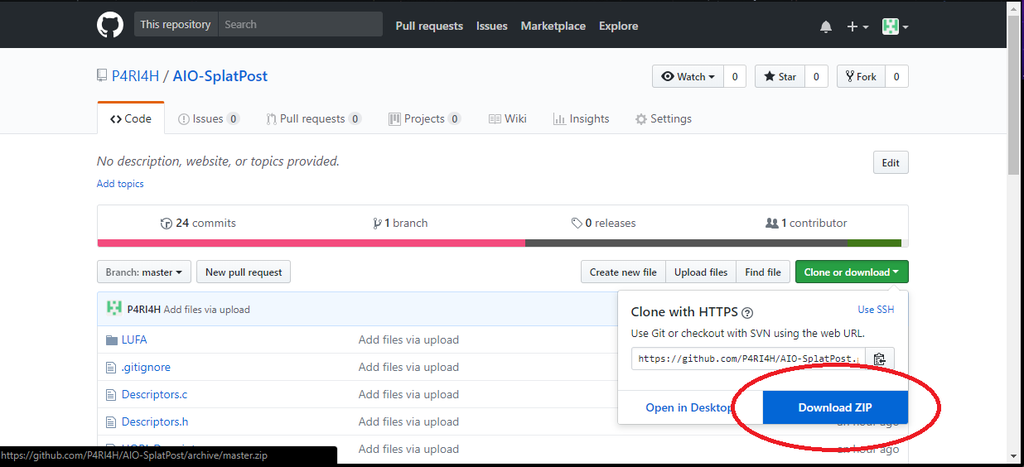The width and height of the screenshot is (1024, 467).
Task: Switch to the Issues tab
Action: (x=208, y=119)
